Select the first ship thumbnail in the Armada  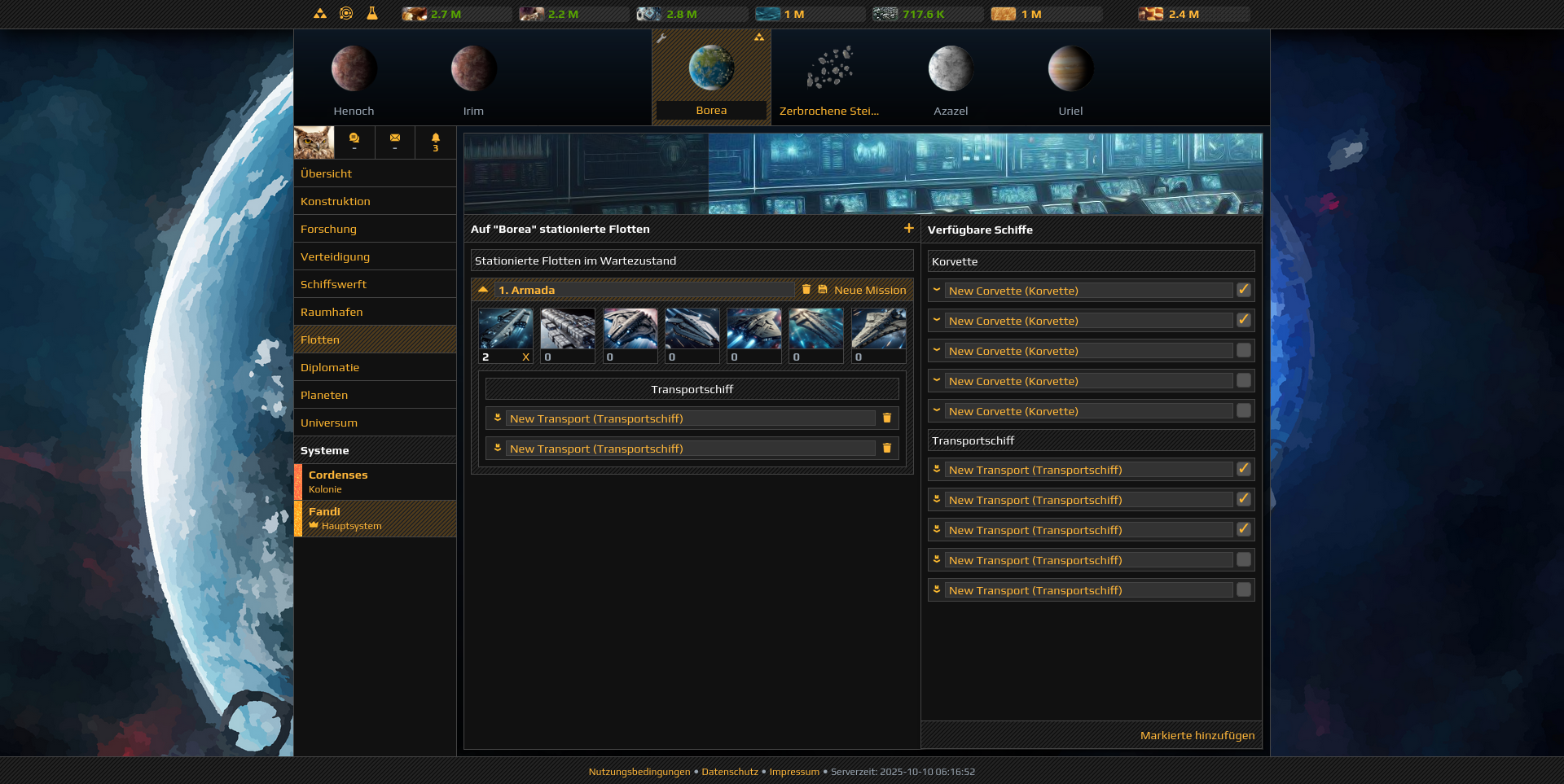click(x=506, y=329)
